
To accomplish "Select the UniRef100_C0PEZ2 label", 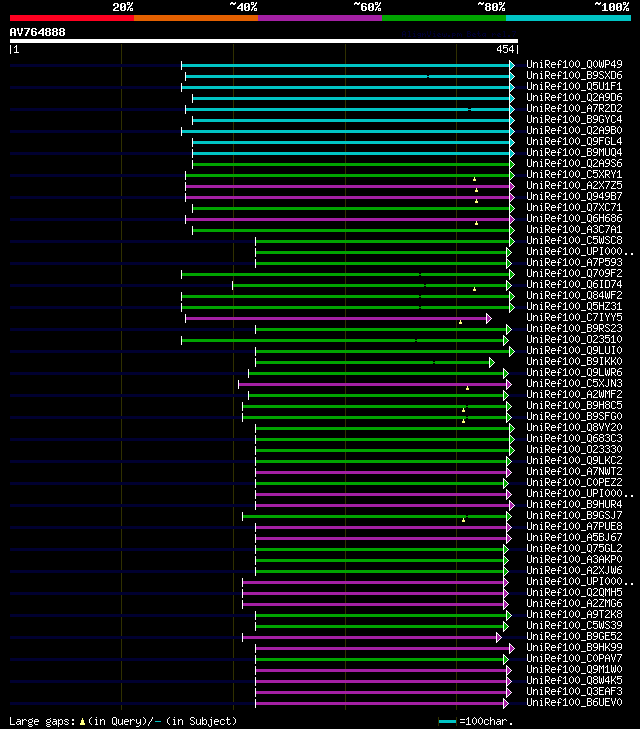I will click(x=574, y=483).
